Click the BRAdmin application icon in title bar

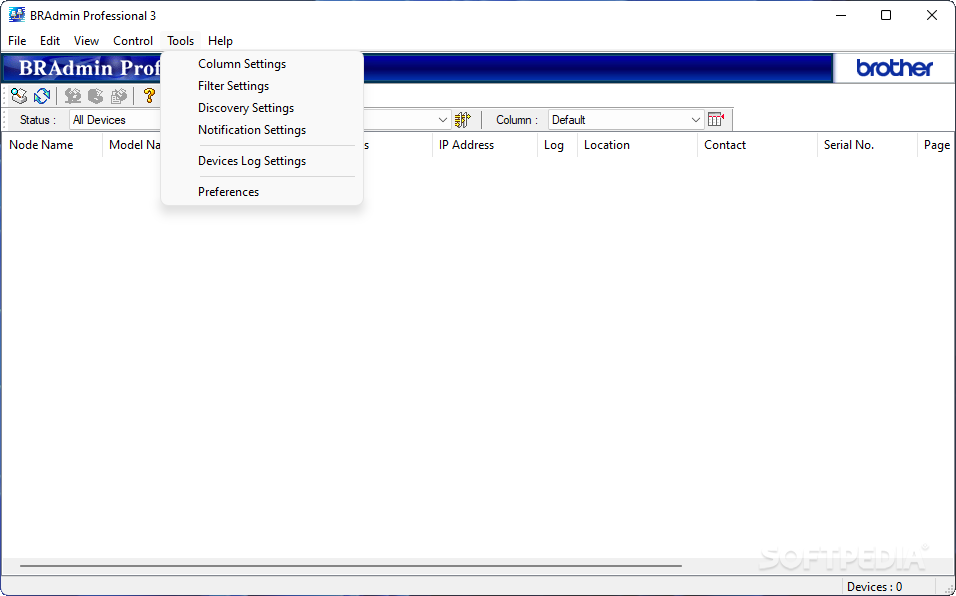click(x=16, y=15)
